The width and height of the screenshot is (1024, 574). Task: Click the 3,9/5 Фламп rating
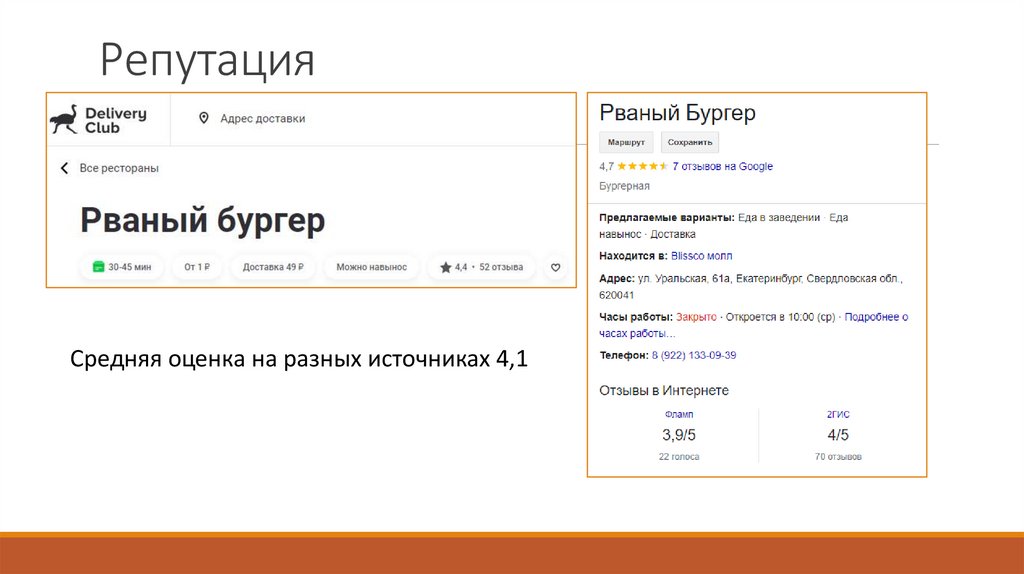[679, 435]
